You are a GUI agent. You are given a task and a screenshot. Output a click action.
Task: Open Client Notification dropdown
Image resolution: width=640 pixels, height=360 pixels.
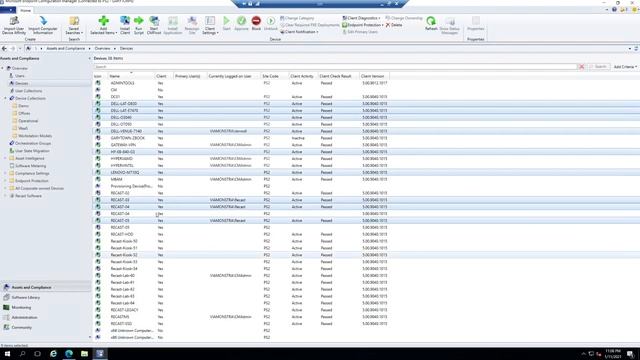point(299,32)
